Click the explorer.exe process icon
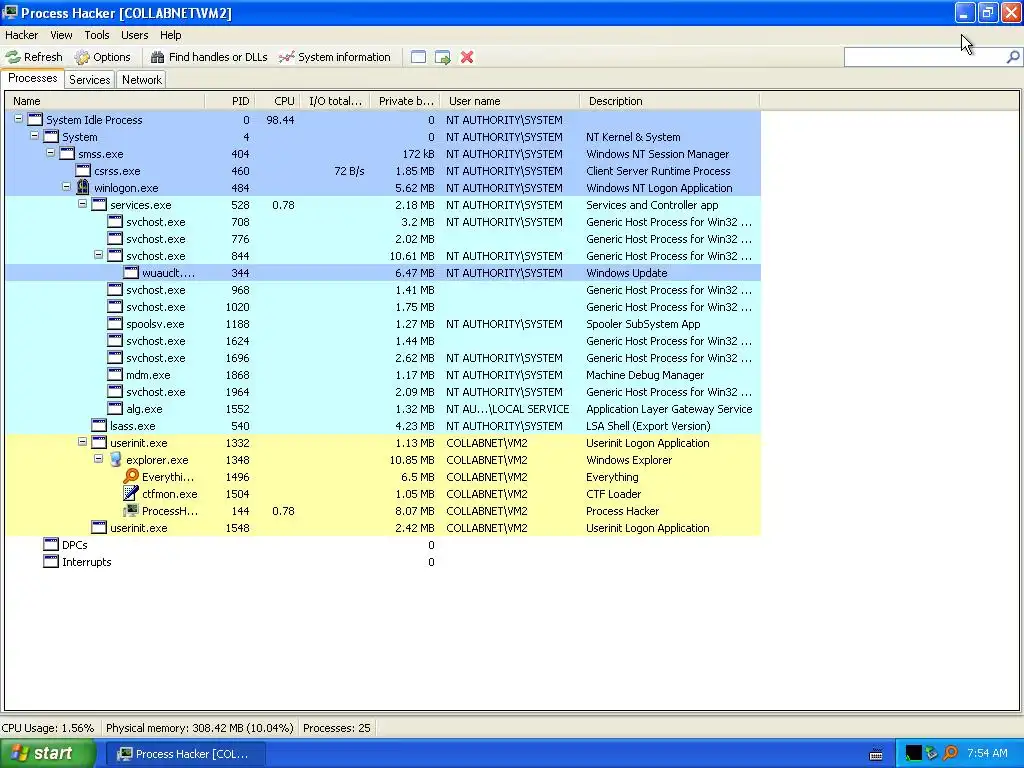The width and height of the screenshot is (1024, 768). pos(115,459)
